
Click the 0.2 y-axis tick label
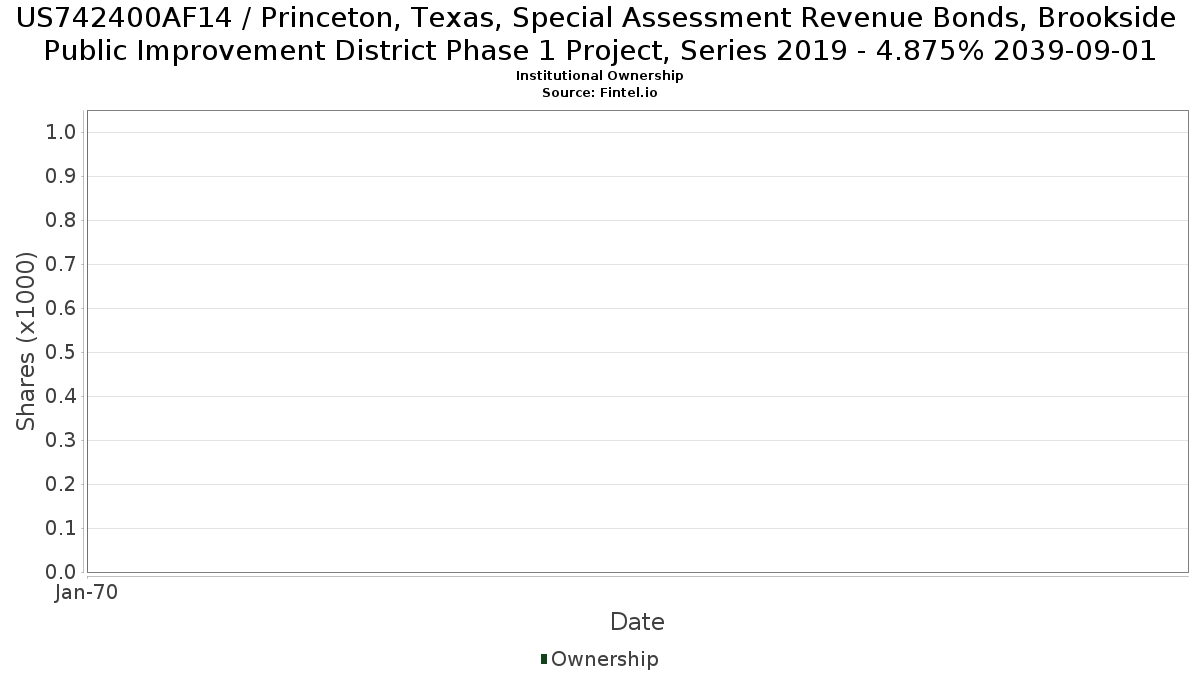pyautogui.click(x=61, y=485)
